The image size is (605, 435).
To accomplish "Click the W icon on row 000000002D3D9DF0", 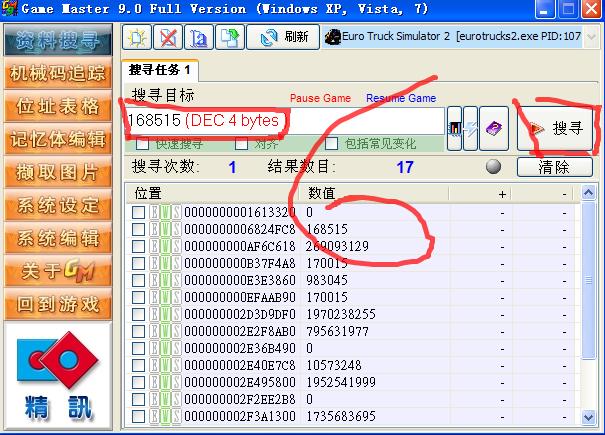I will click(x=166, y=314).
